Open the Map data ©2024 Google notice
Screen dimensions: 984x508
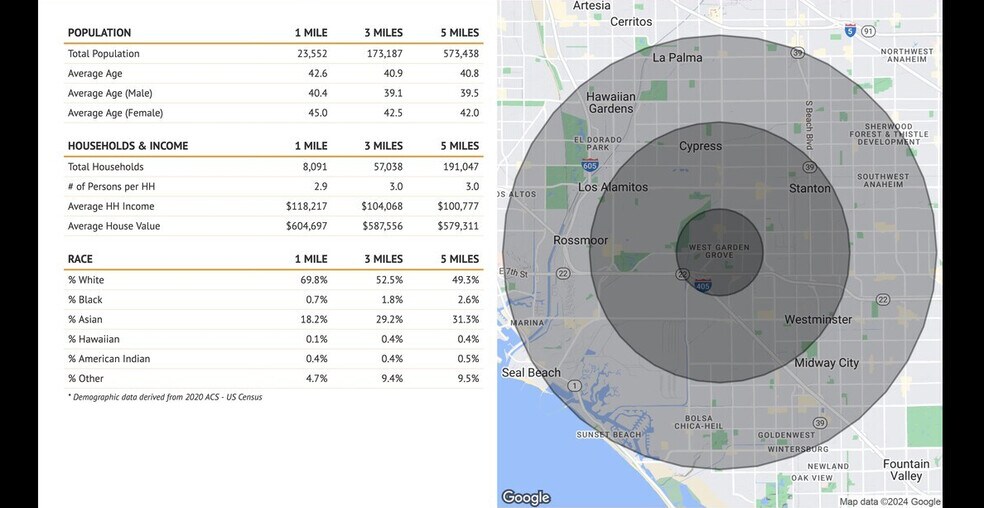[889, 502]
